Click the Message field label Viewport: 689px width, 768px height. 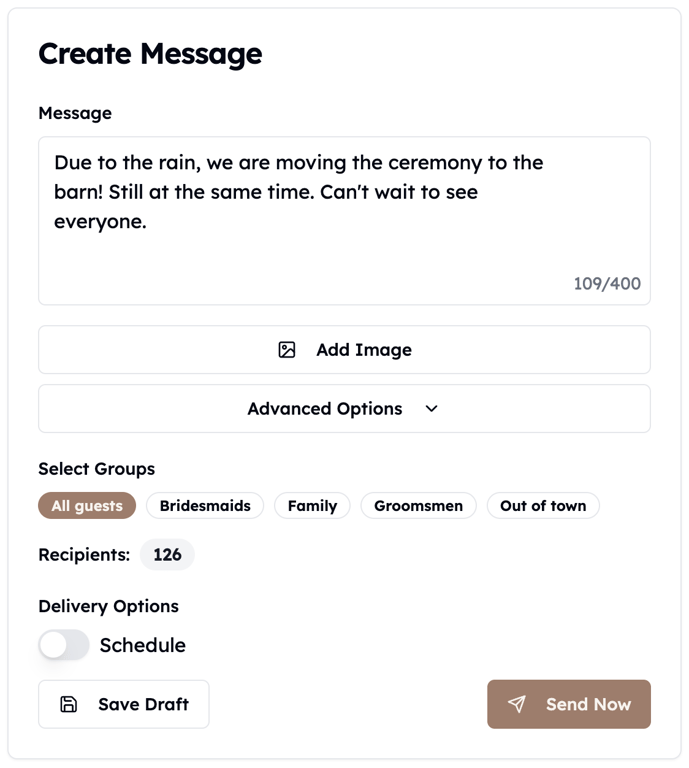click(75, 113)
